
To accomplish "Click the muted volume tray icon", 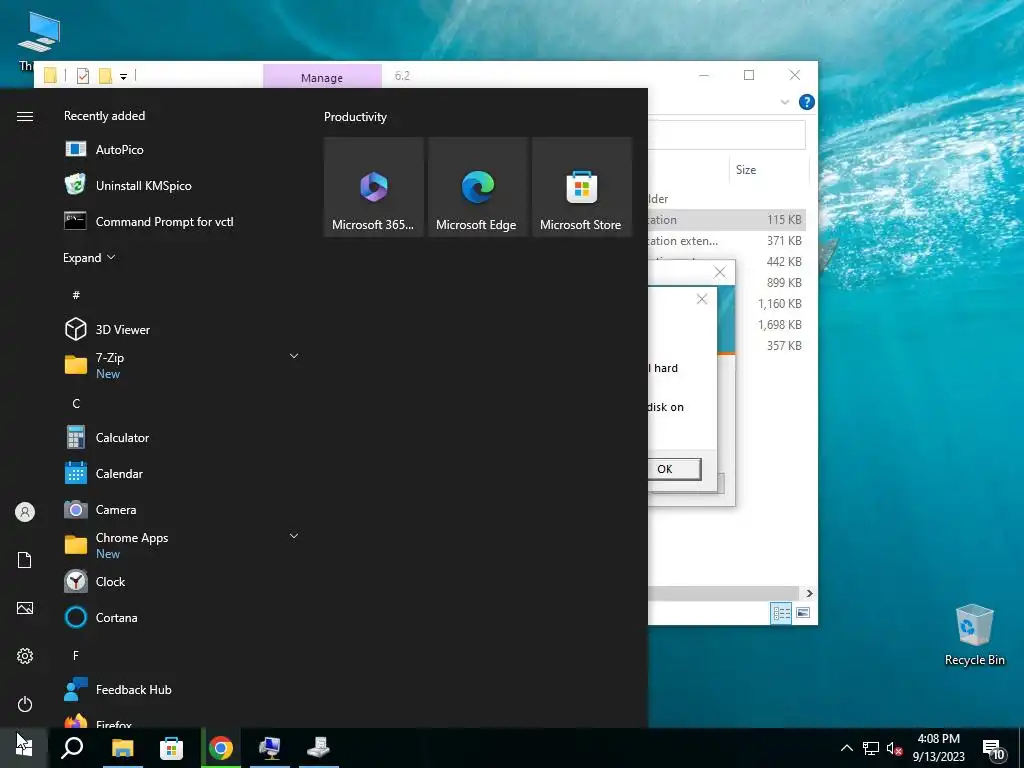I will coord(894,748).
